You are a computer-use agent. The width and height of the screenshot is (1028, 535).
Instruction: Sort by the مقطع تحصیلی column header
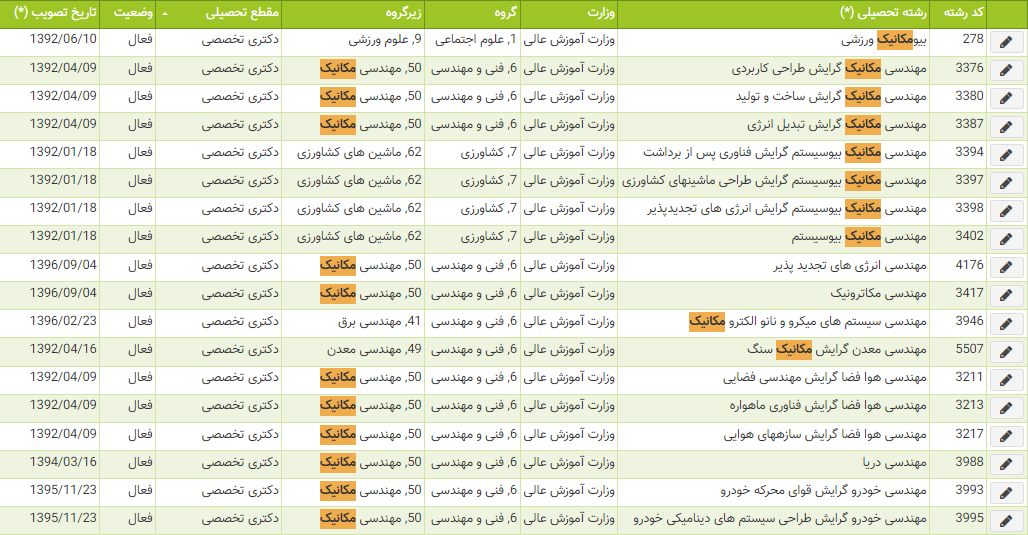click(x=242, y=14)
